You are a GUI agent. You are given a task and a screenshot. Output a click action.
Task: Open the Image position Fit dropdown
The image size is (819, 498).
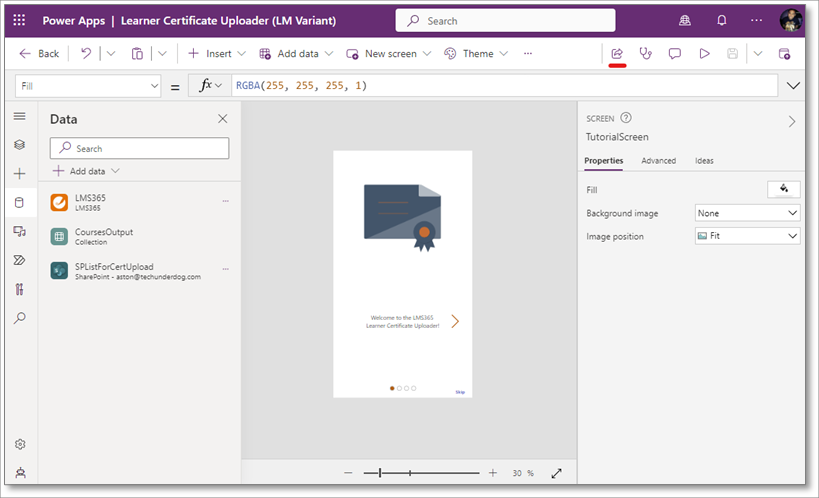click(x=747, y=236)
